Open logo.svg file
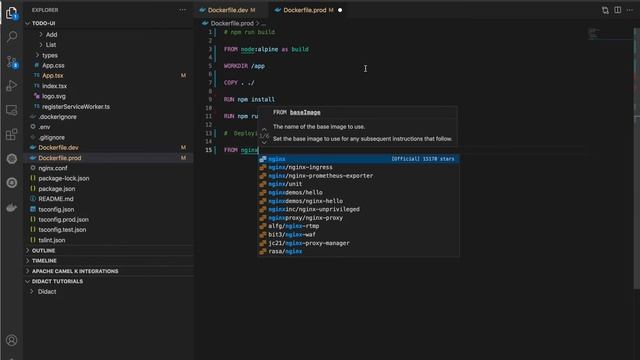The image size is (640, 360). tap(108, 96)
